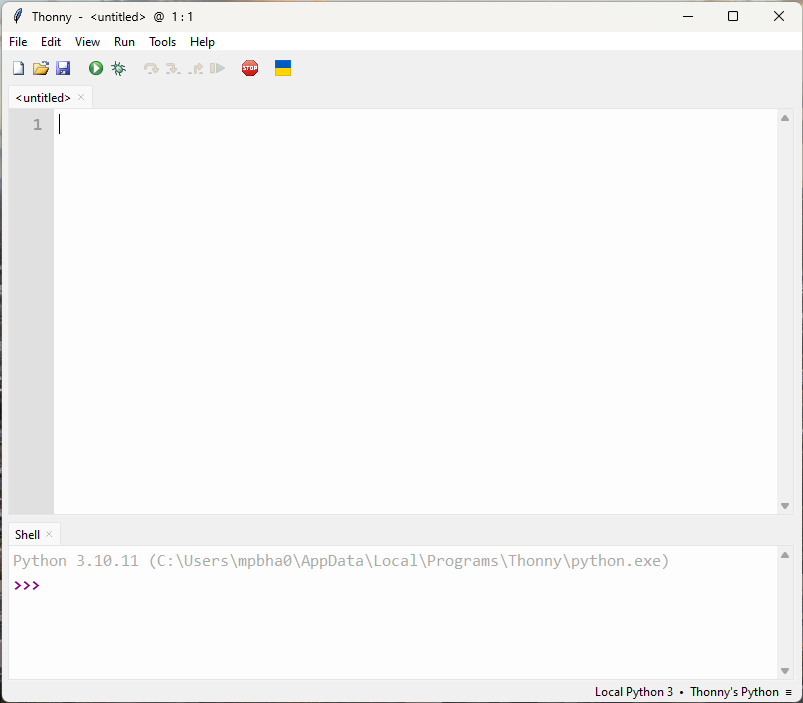The image size is (803, 703).
Task: Open an existing file
Action: 40,67
